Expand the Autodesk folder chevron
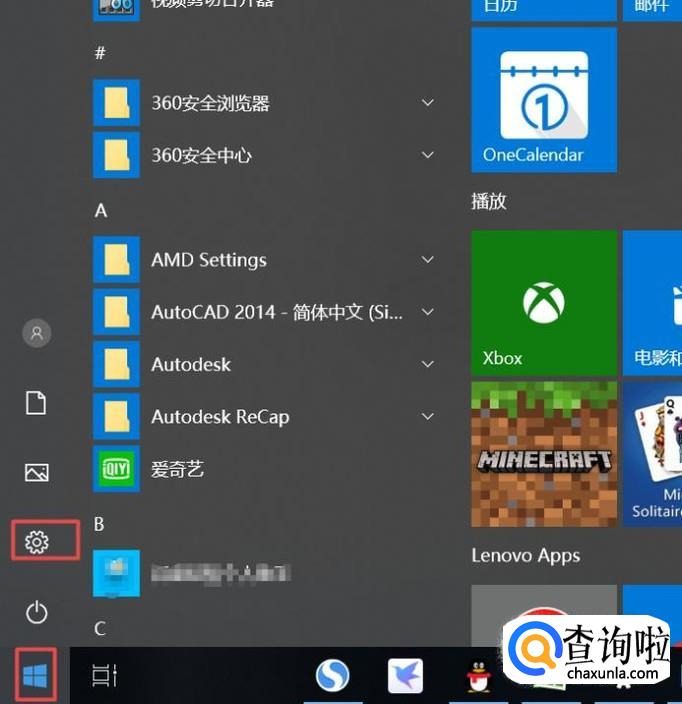The image size is (682, 704). pos(428,364)
